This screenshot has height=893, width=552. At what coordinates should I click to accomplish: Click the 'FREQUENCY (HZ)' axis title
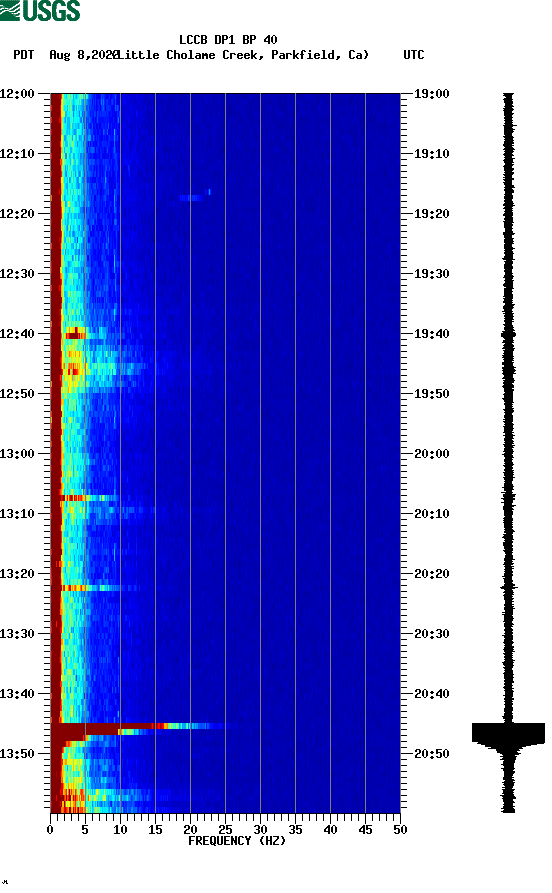(236, 841)
